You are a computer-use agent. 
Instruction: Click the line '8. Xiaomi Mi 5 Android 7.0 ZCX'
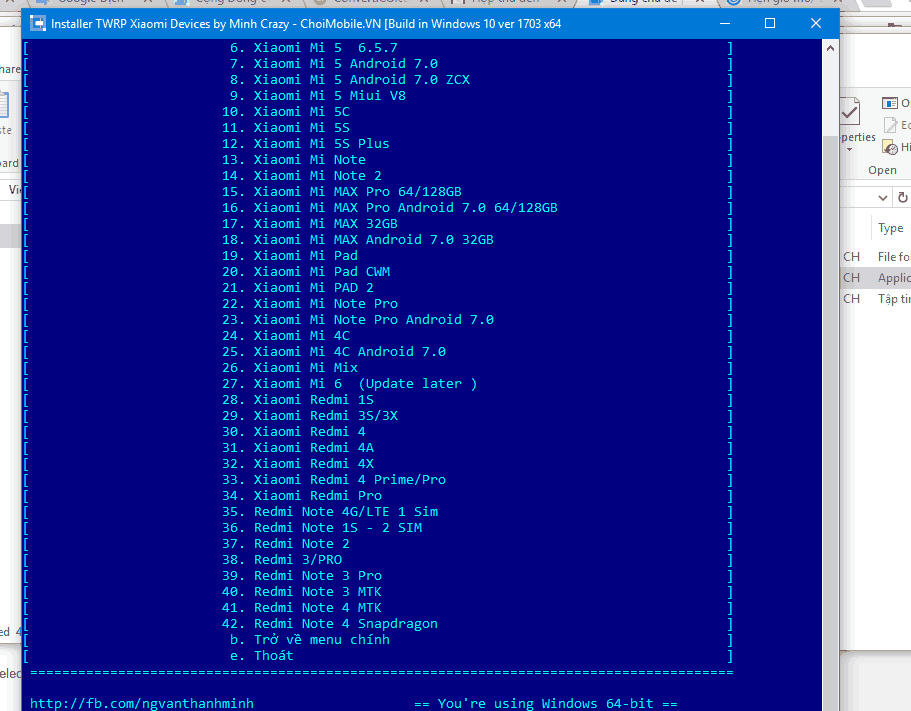pos(350,80)
